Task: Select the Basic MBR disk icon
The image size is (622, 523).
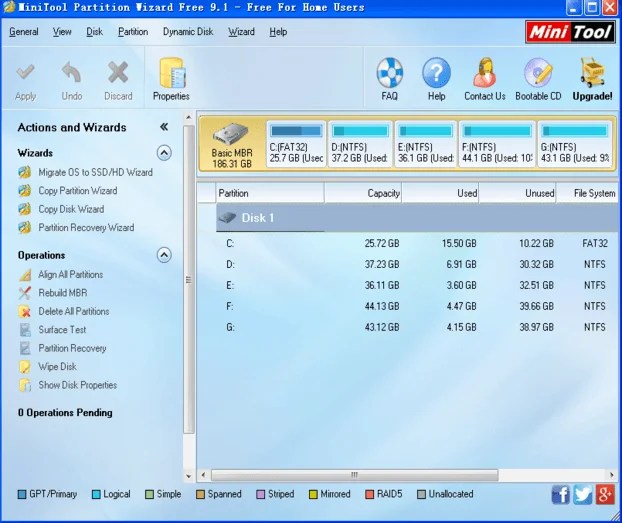Action: pyautogui.click(x=231, y=133)
